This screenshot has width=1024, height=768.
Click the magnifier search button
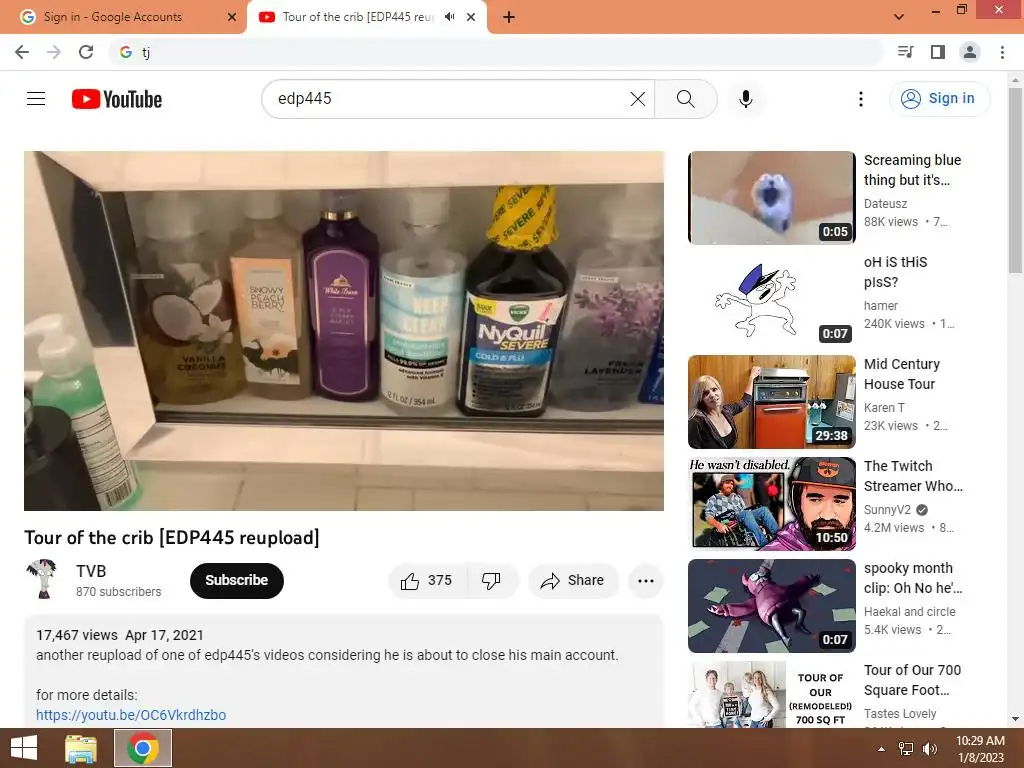686,99
